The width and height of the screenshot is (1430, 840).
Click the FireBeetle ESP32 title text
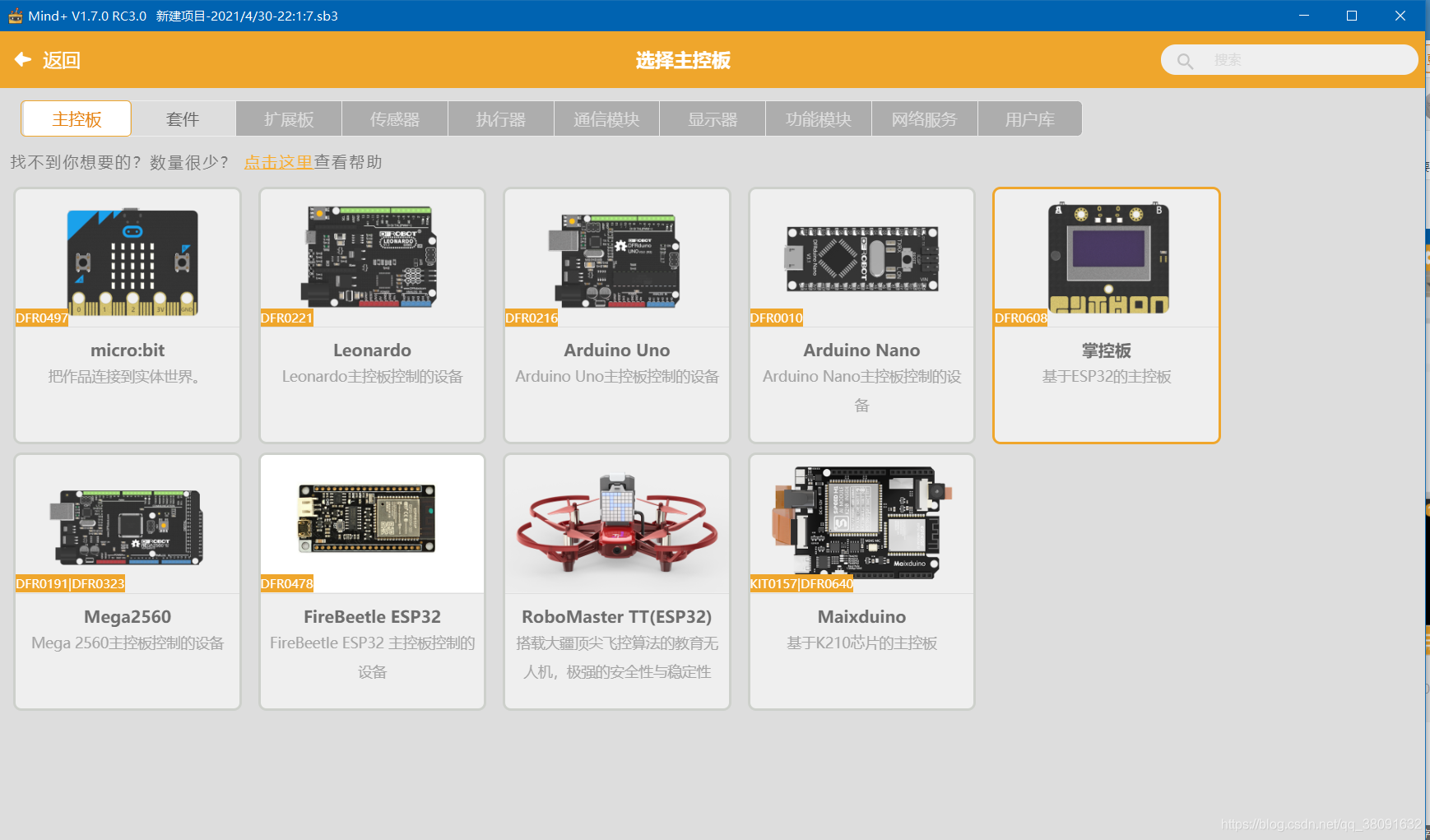pos(372,617)
